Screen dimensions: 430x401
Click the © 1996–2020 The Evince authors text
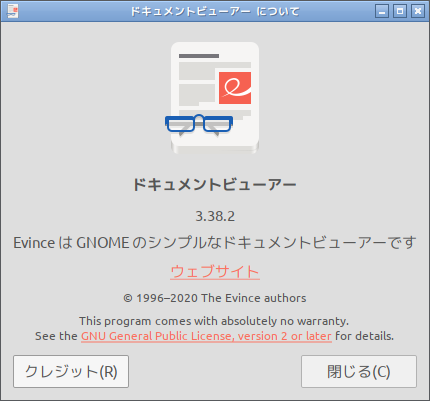(x=215, y=298)
